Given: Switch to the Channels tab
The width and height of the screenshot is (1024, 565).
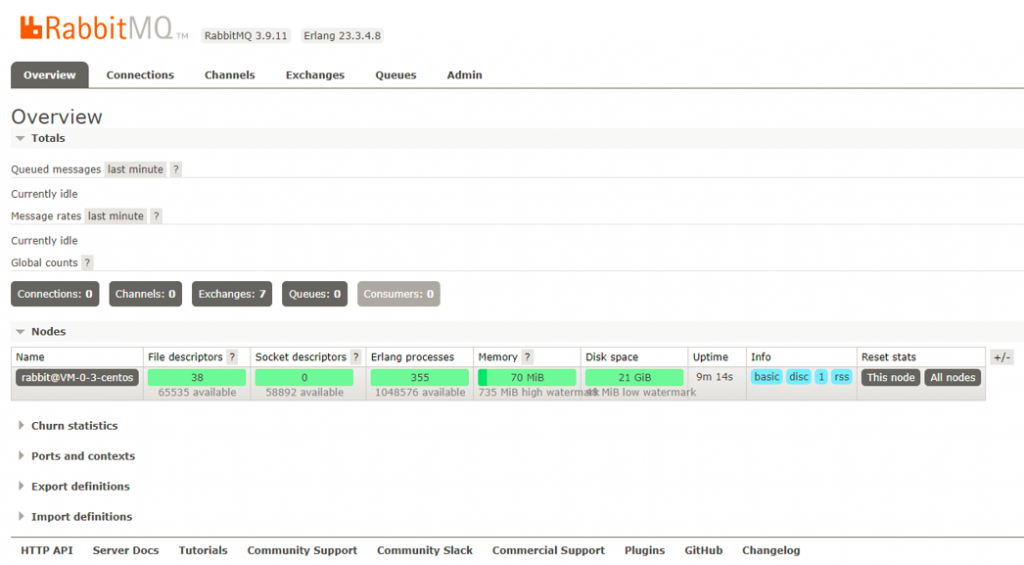Looking at the screenshot, I should pos(230,75).
